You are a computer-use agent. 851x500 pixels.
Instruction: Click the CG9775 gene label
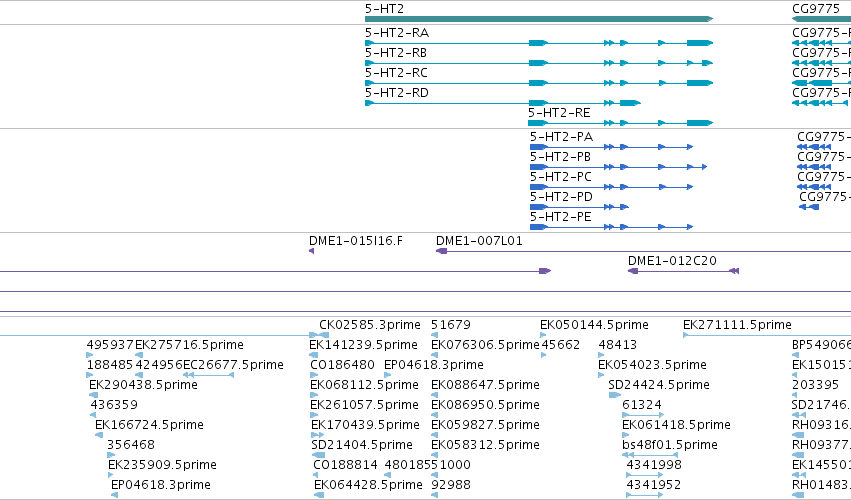tap(816, 9)
